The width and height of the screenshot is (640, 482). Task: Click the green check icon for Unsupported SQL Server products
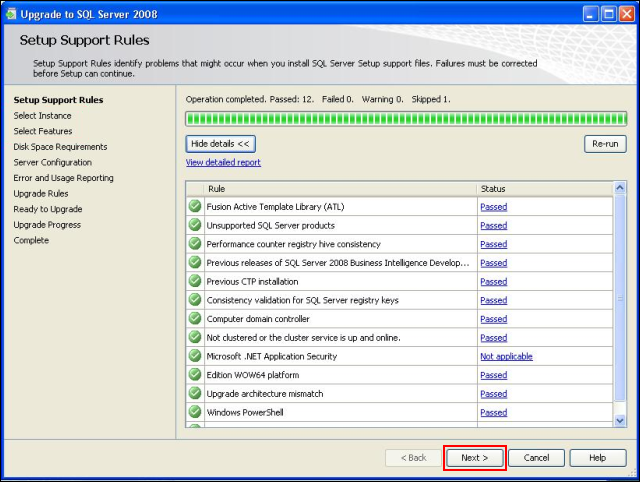tap(195, 225)
